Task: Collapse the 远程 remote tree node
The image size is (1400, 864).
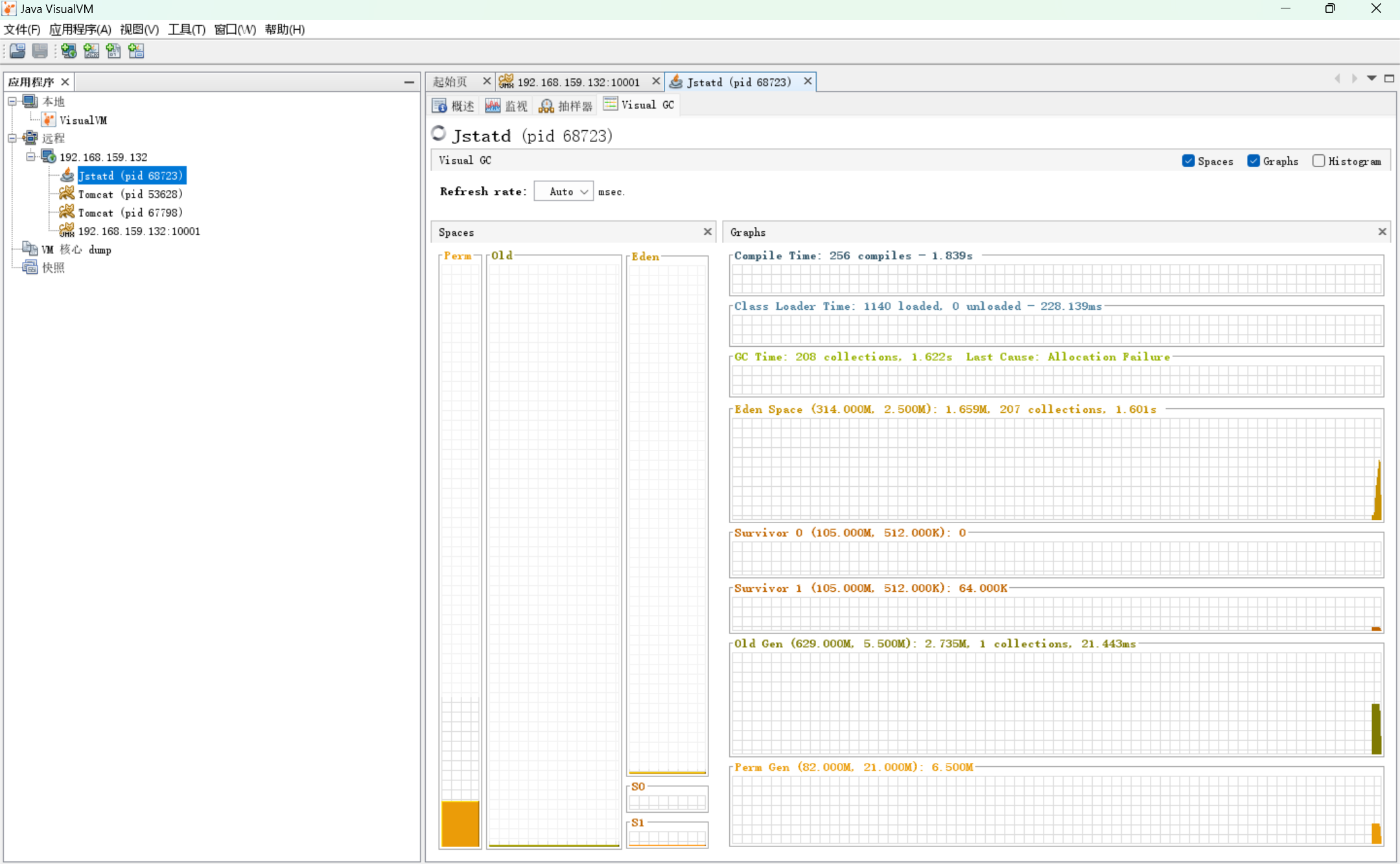Action: tap(12, 138)
